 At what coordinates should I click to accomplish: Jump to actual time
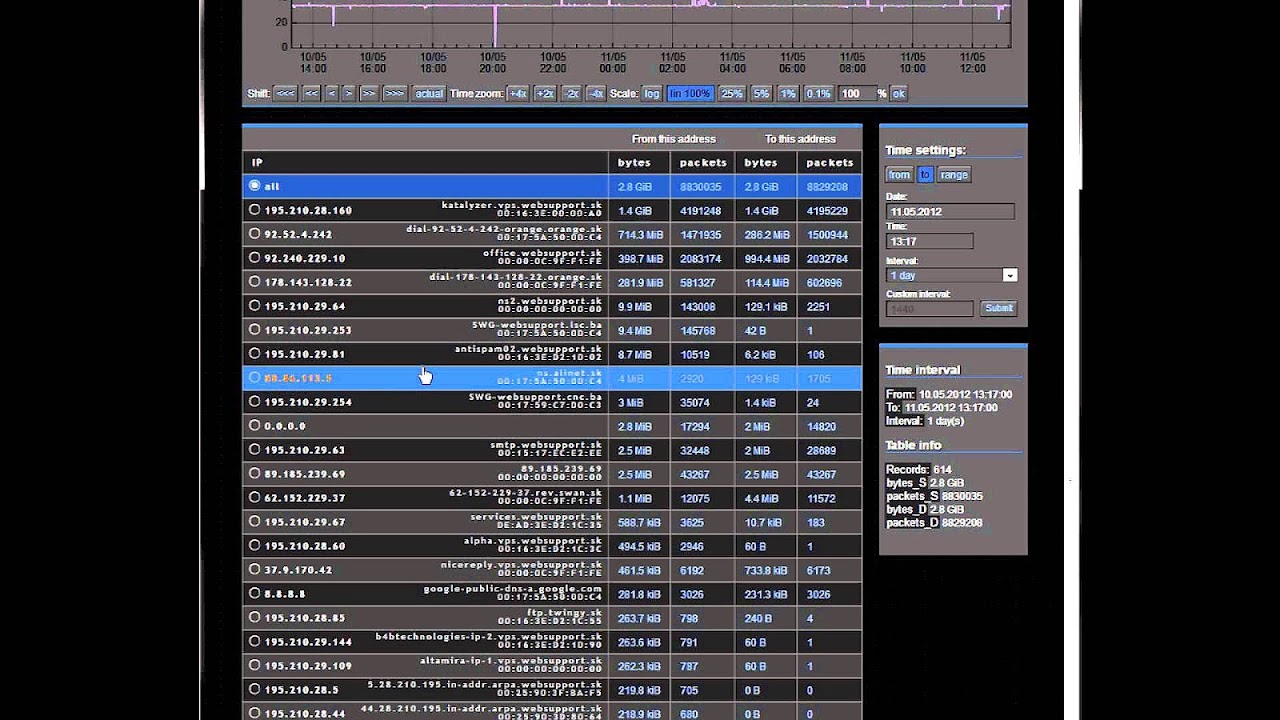pyautogui.click(x=428, y=93)
